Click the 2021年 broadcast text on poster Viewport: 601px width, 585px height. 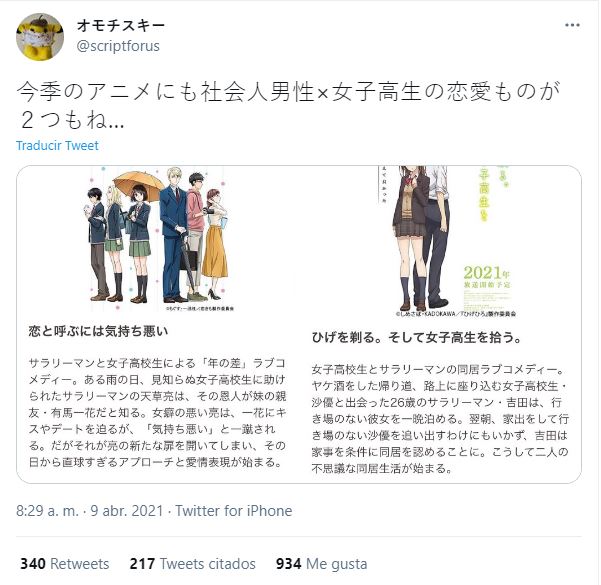point(487,277)
